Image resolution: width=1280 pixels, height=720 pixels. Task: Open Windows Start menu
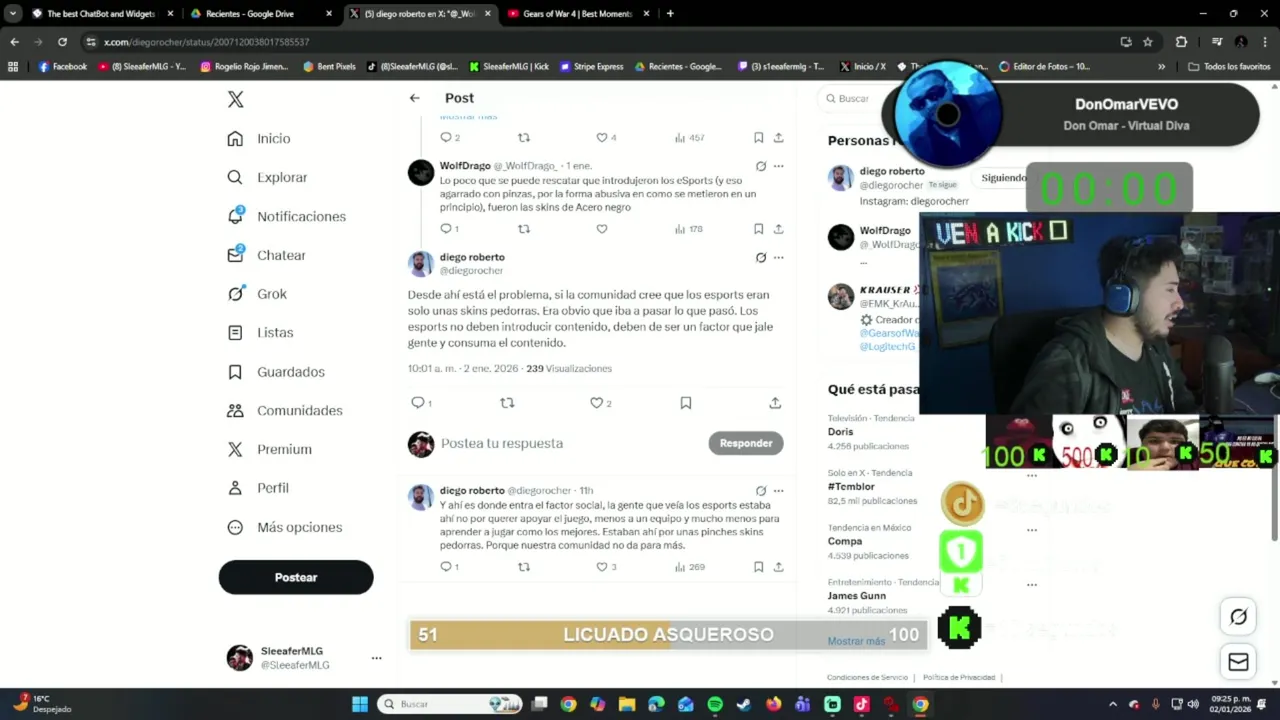[360, 704]
